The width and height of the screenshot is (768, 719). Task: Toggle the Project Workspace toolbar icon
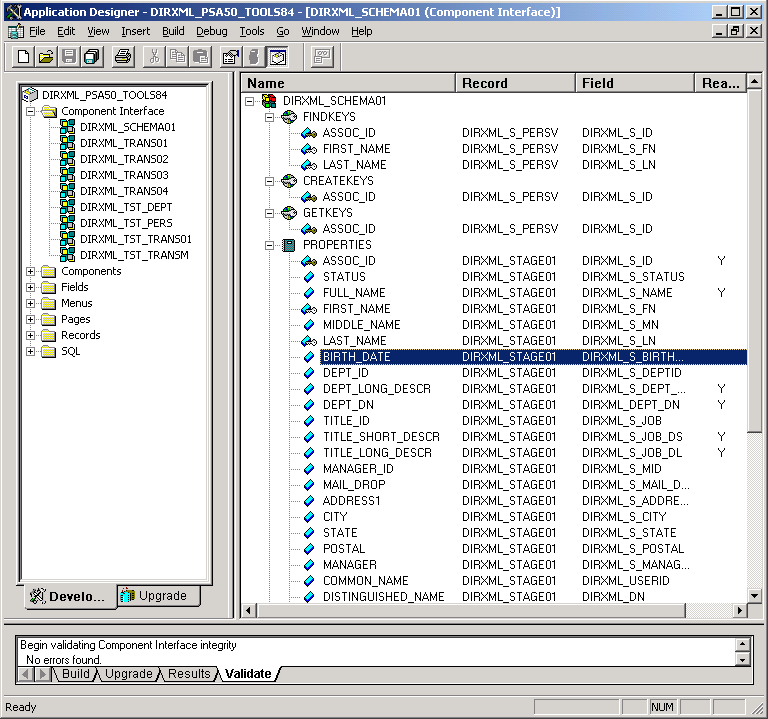pyautogui.click(x=277, y=57)
